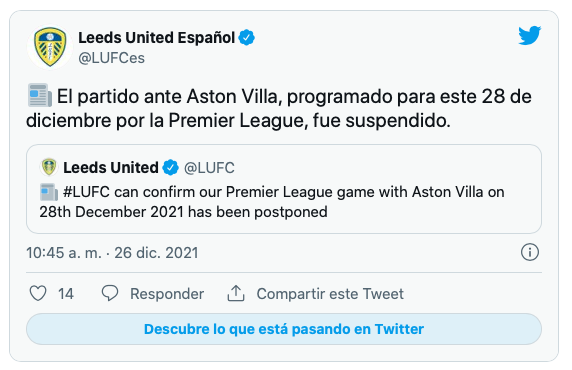Open the @LUFCes handle
Viewport: 572px width, 370px height.
(111, 58)
